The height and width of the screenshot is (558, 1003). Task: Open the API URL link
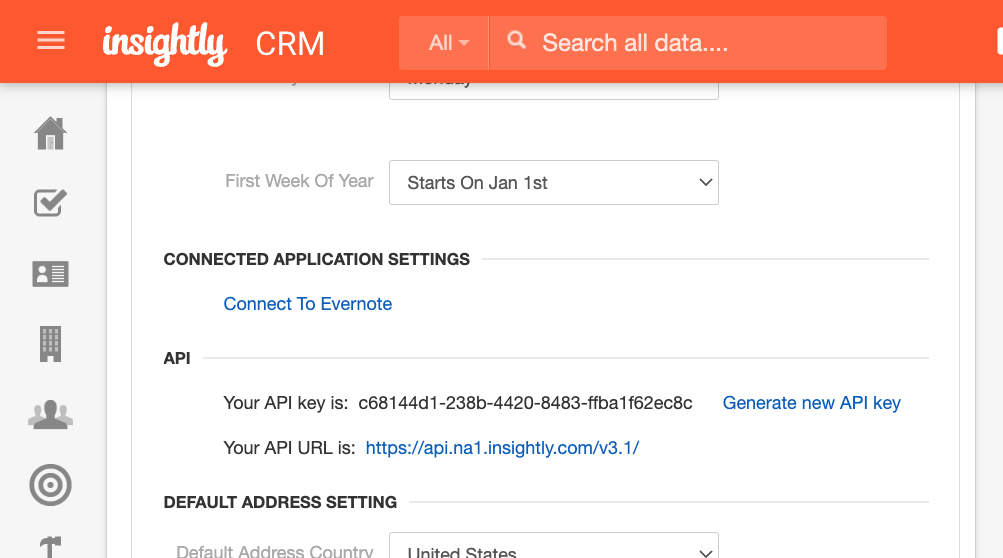pos(502,448)
